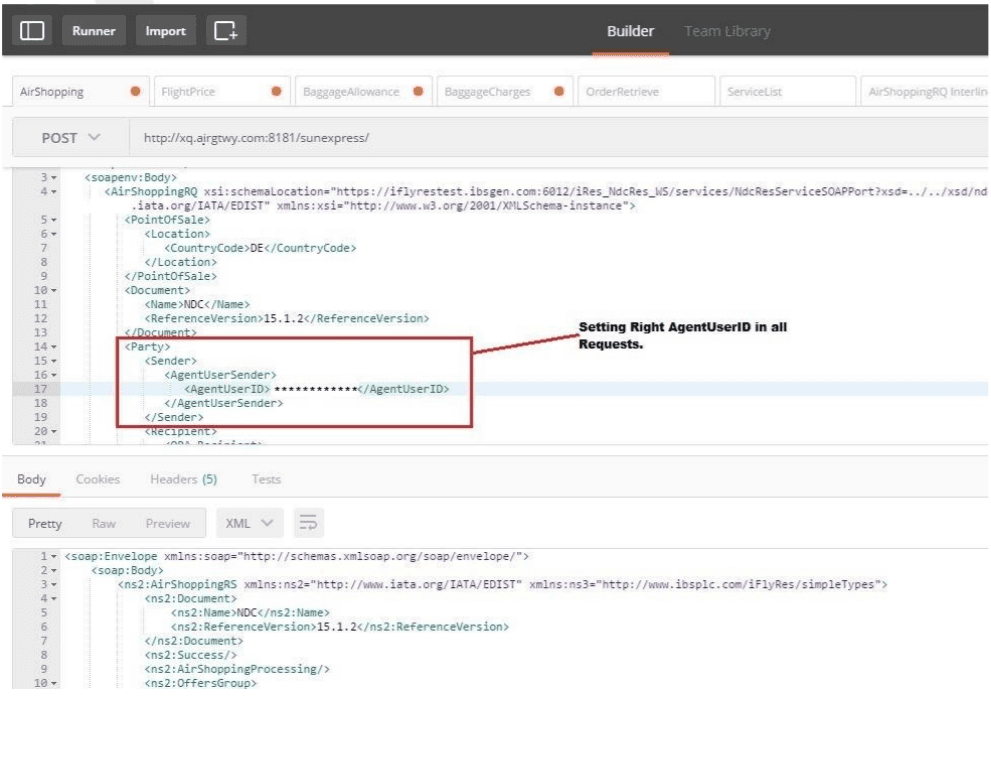Open the new window icon
The width and height of the screenshot is (991, 765).
tap(226, 30)
